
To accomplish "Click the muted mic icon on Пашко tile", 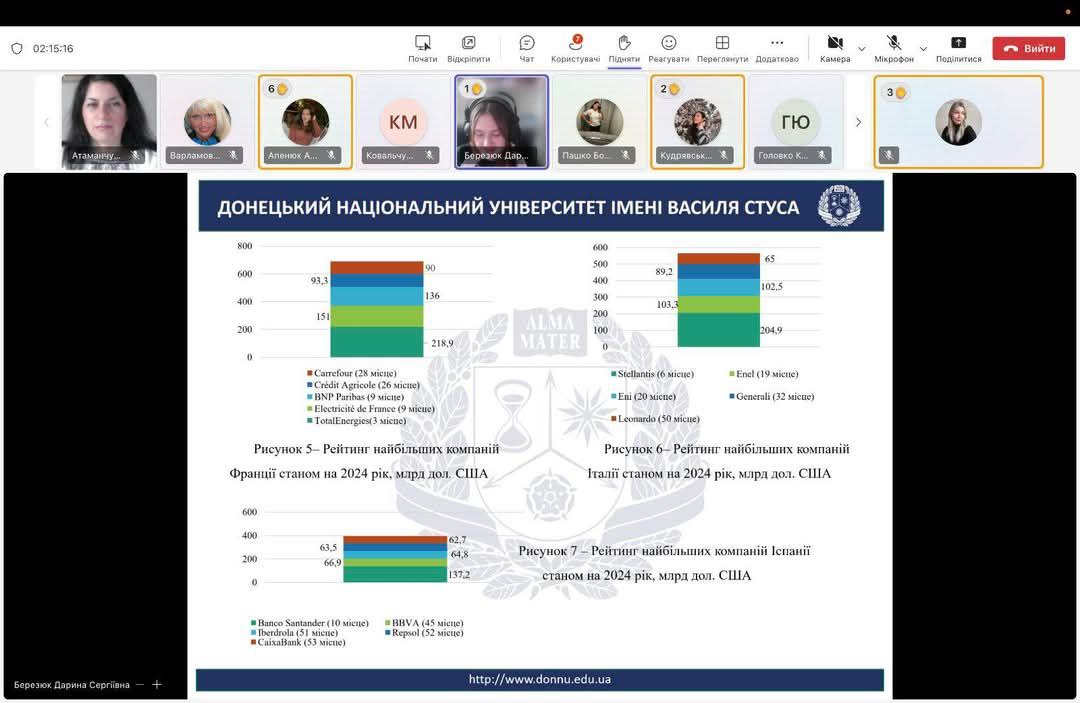I will point(625,156).
